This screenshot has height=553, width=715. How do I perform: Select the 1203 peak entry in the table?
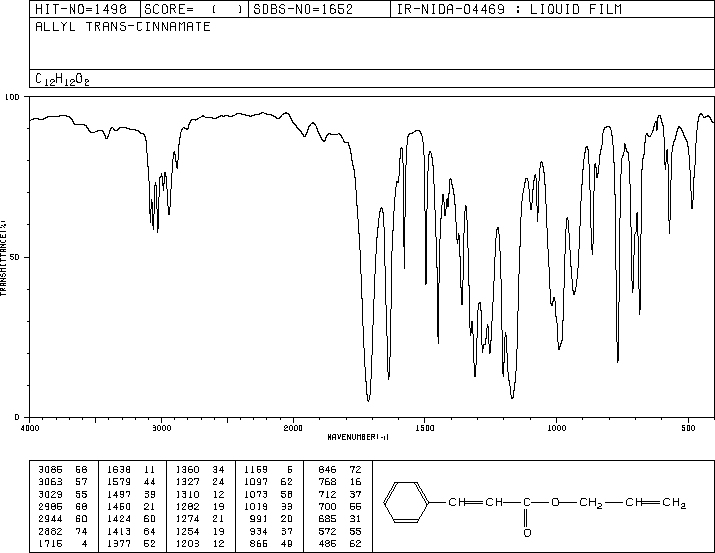click(x=200, y=543)
